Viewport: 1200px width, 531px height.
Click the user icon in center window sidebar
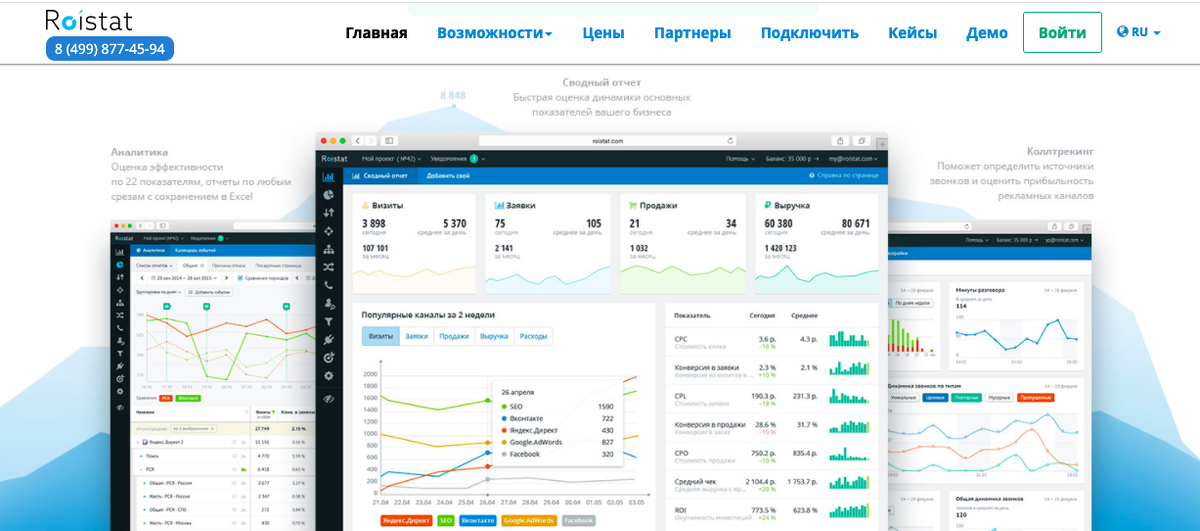pyautogui.click(x=328, y=303)
